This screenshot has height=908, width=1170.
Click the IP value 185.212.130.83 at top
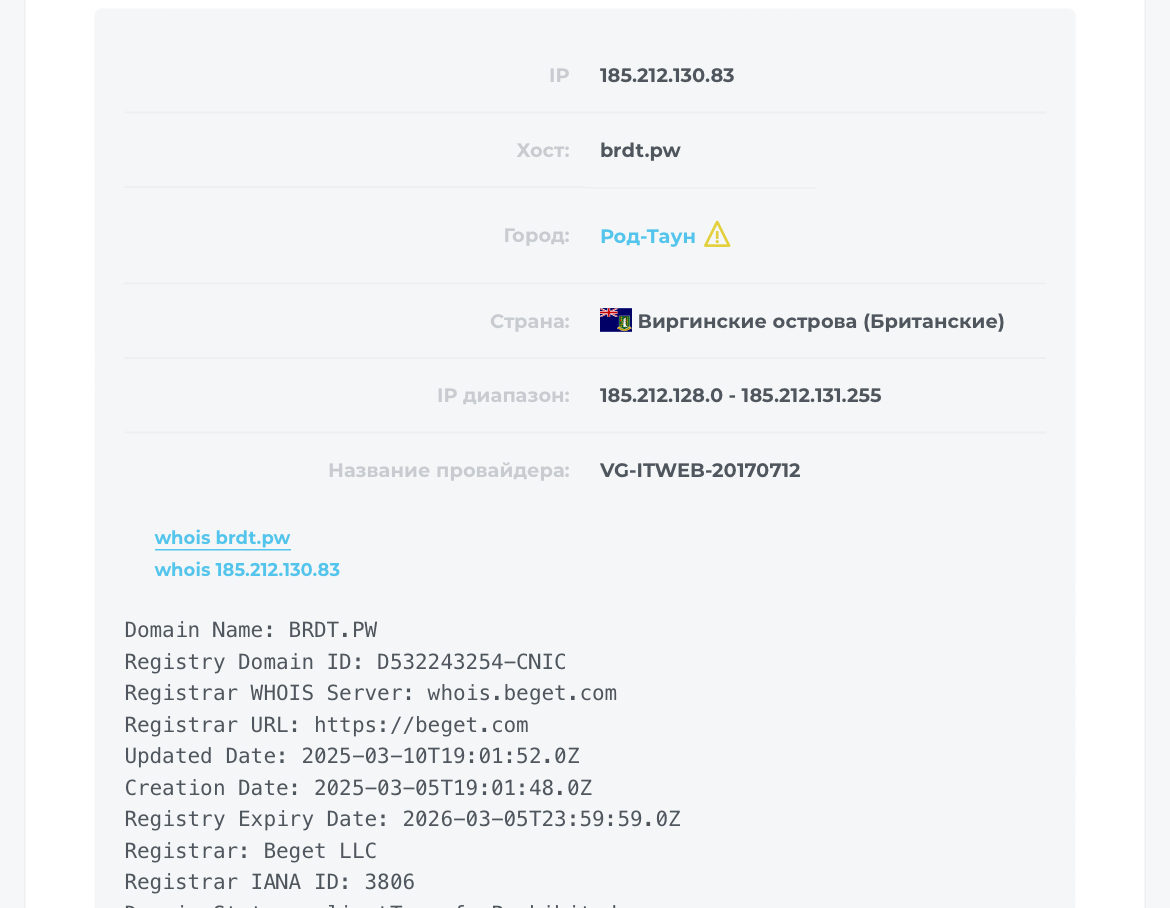667,75
